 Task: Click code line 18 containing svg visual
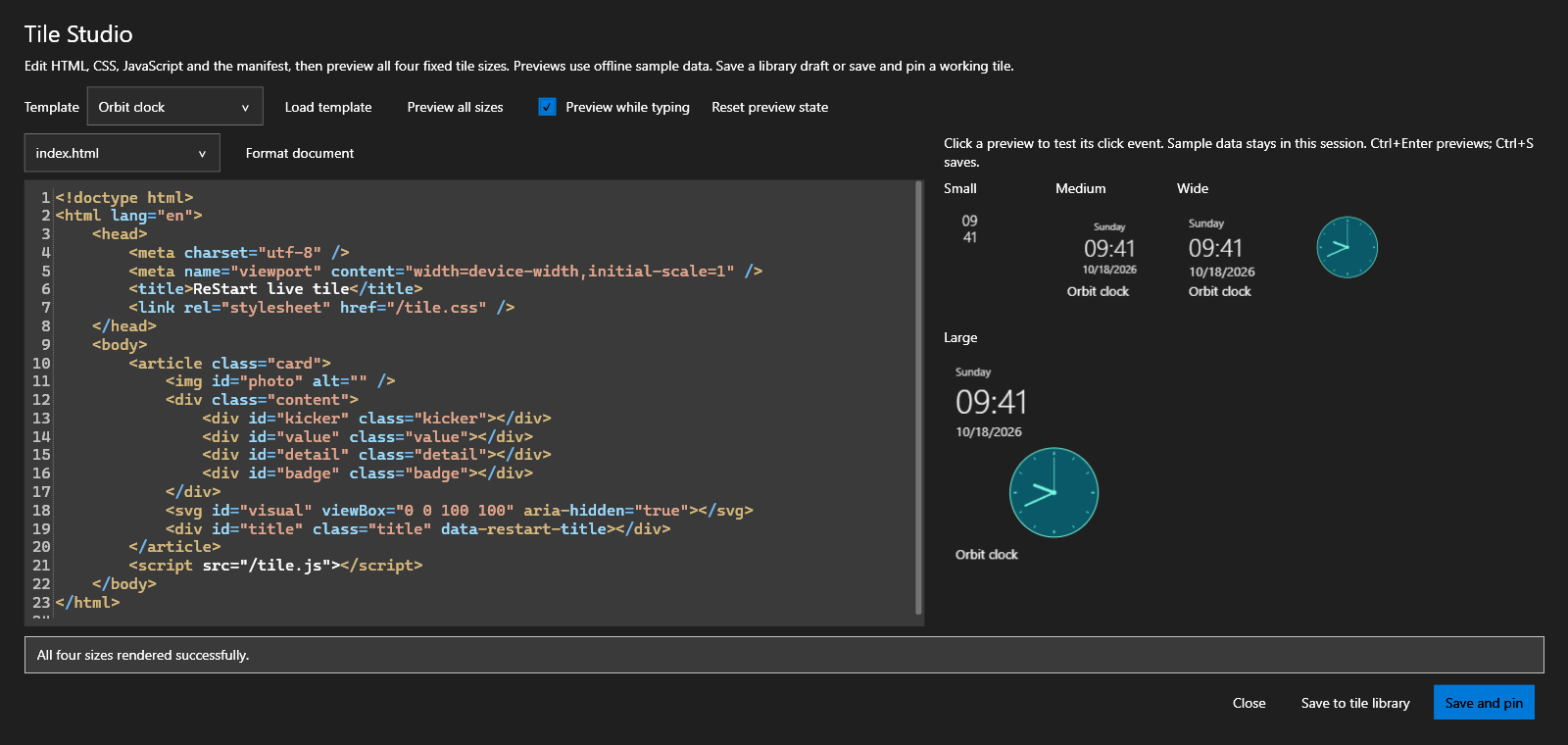point(460,510)
